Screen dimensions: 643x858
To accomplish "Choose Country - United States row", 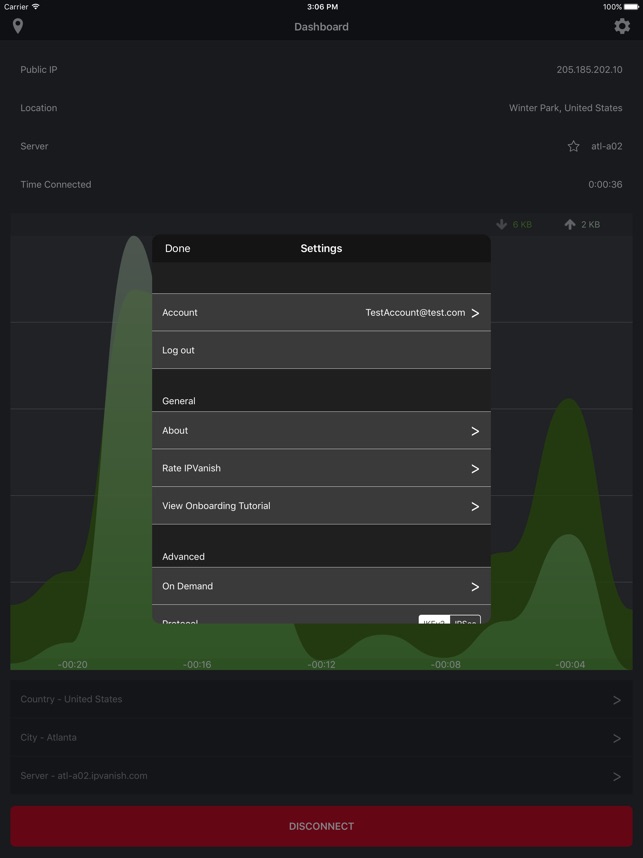I will [x=321, y=699].
